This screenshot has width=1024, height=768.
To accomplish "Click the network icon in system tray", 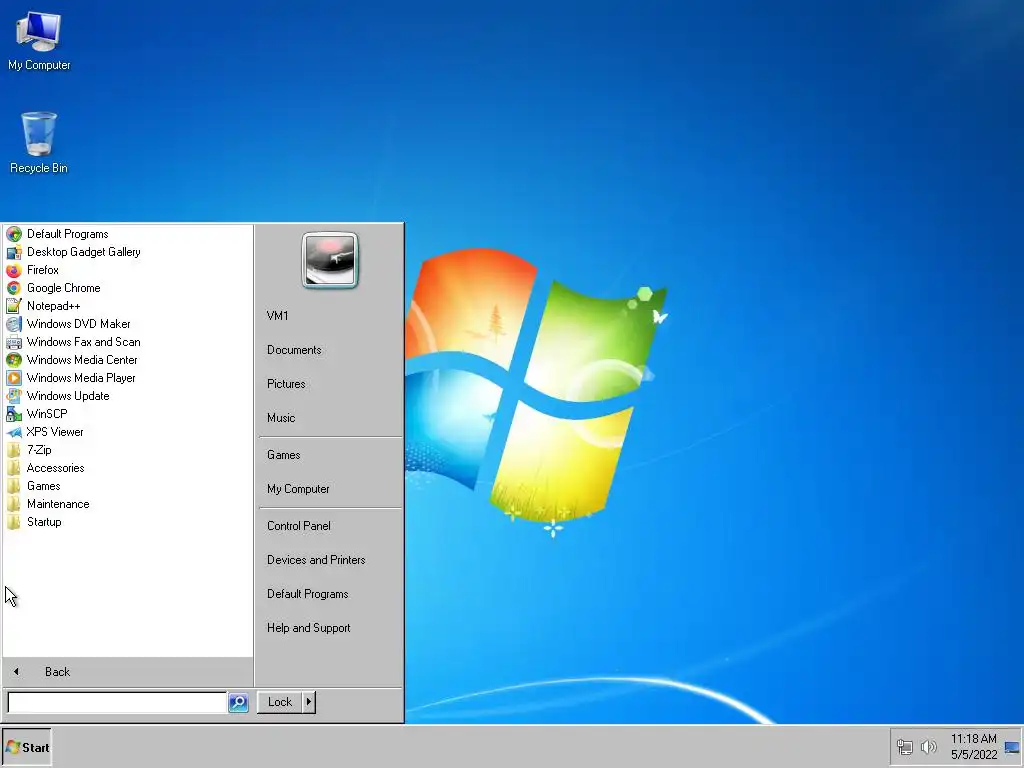I will tap(904, 746).
